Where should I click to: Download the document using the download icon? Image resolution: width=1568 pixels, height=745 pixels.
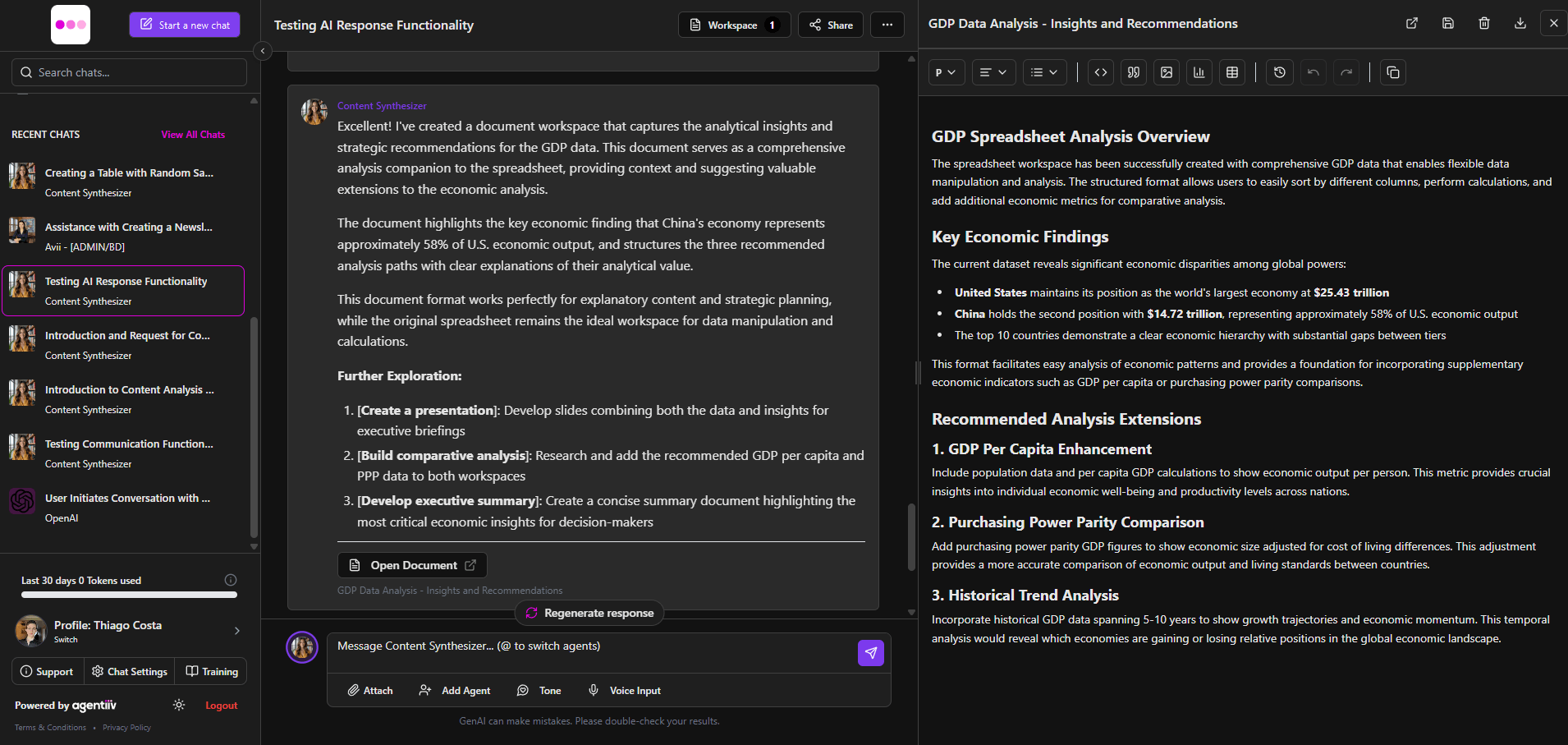1520,24
